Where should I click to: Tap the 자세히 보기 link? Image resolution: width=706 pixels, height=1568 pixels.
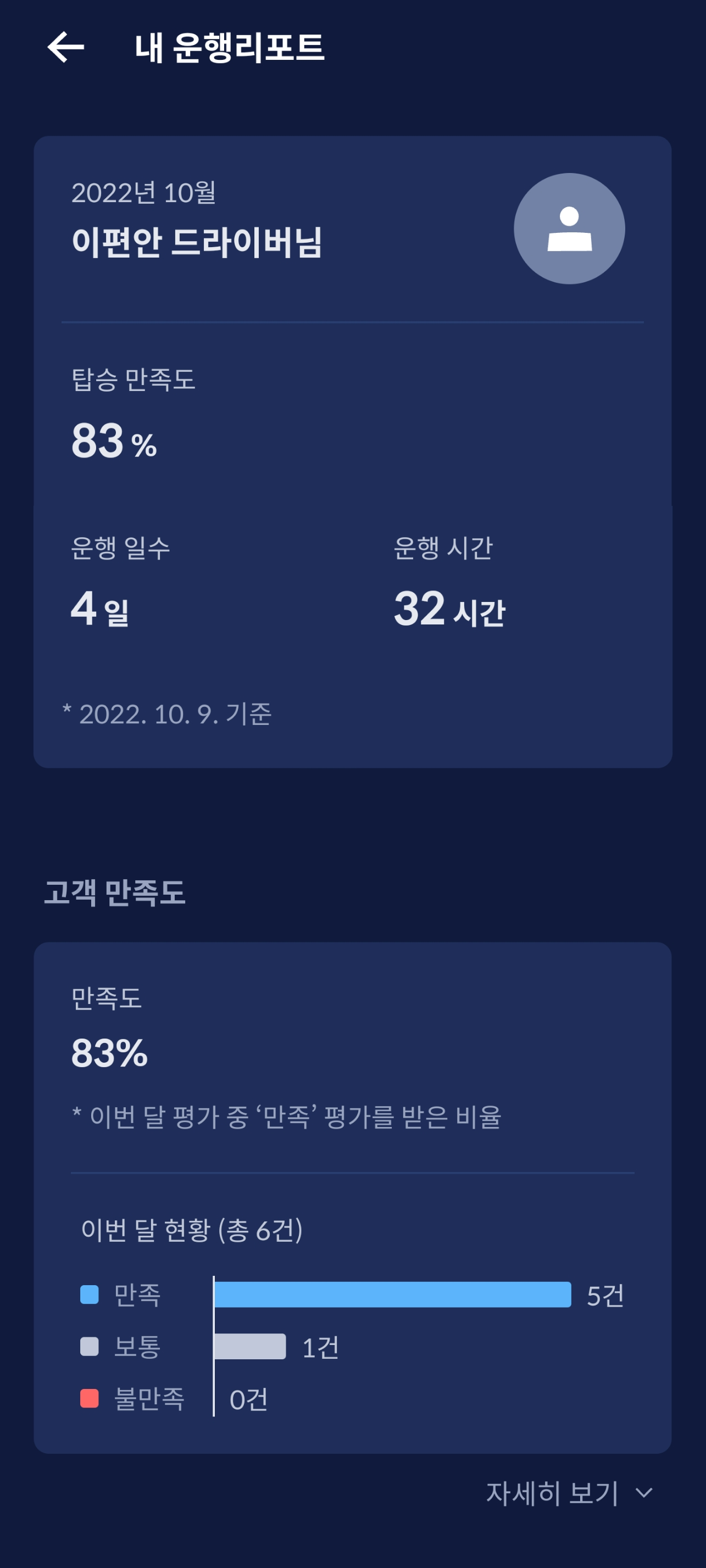tap(552, 1493)
